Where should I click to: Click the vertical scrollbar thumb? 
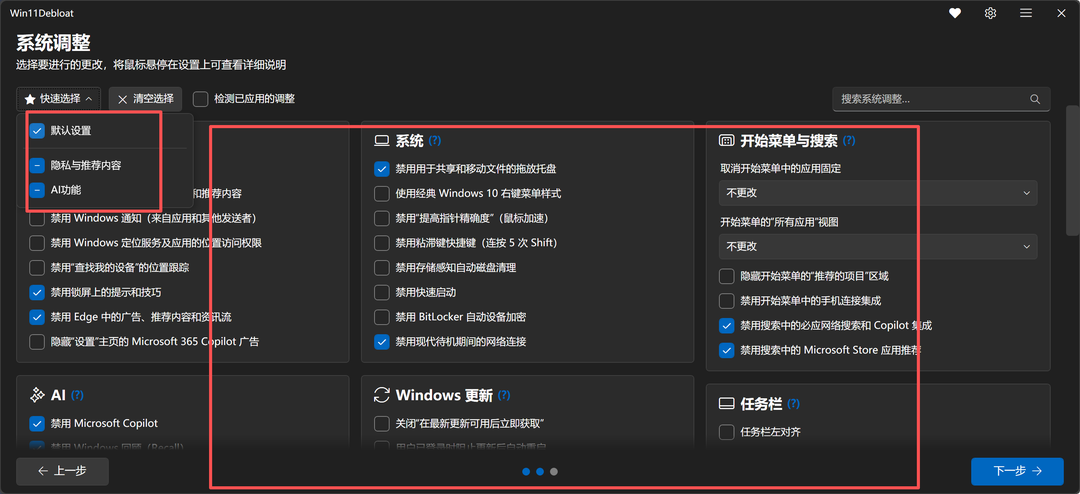1070,171
